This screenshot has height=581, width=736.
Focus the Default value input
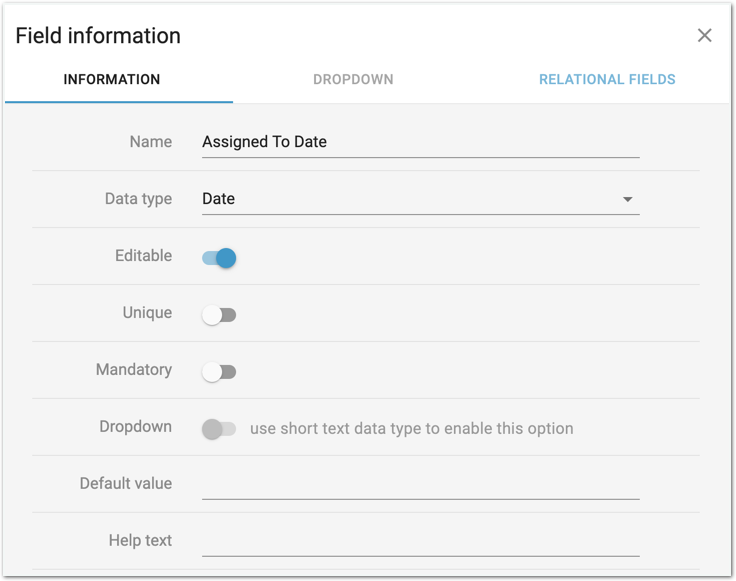point(420,485)
